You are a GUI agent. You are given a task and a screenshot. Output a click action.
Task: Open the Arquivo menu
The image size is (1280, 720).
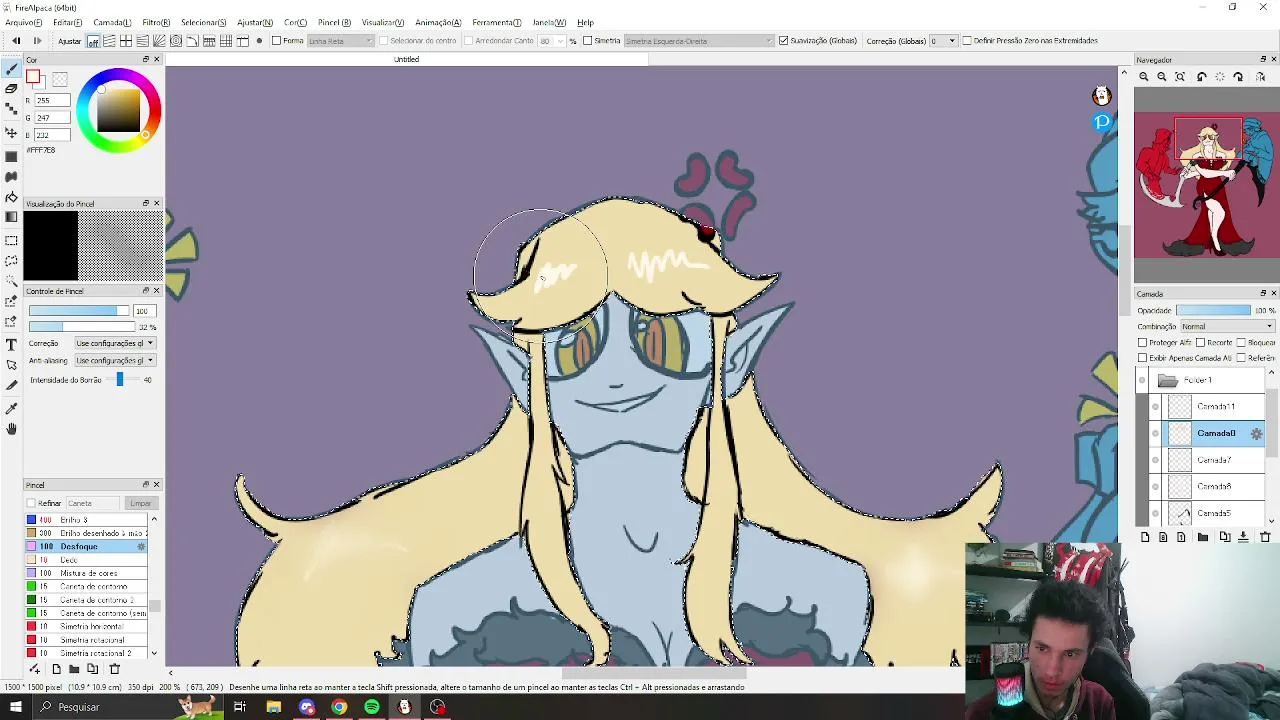[24, 22]
